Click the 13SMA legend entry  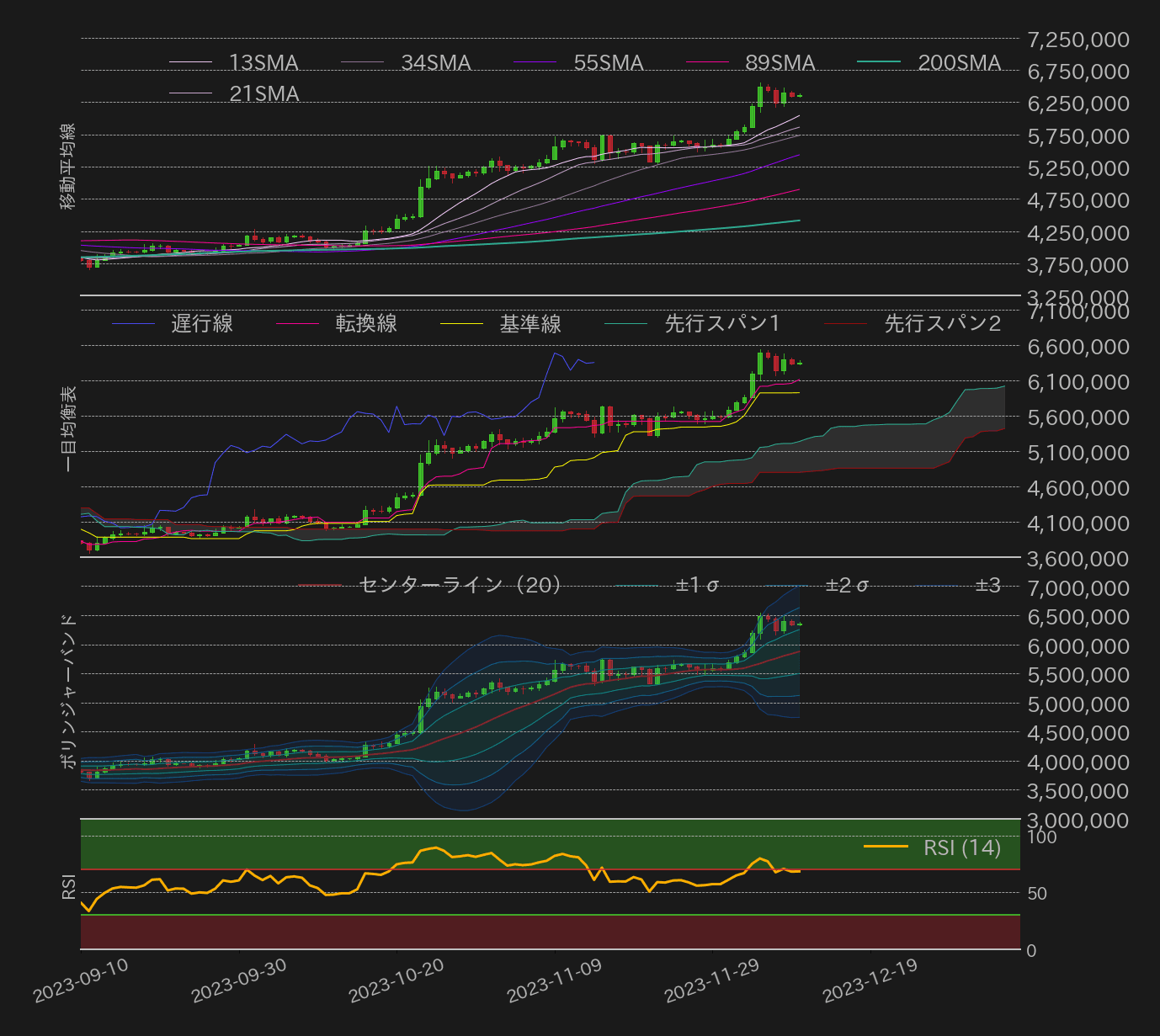(263, 63)
